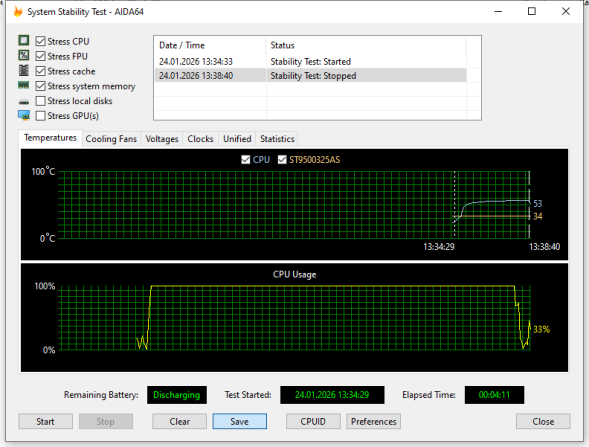The image size is (589, 447).
Task: Open Preferences dialog
Action: (x=374, y=421)
